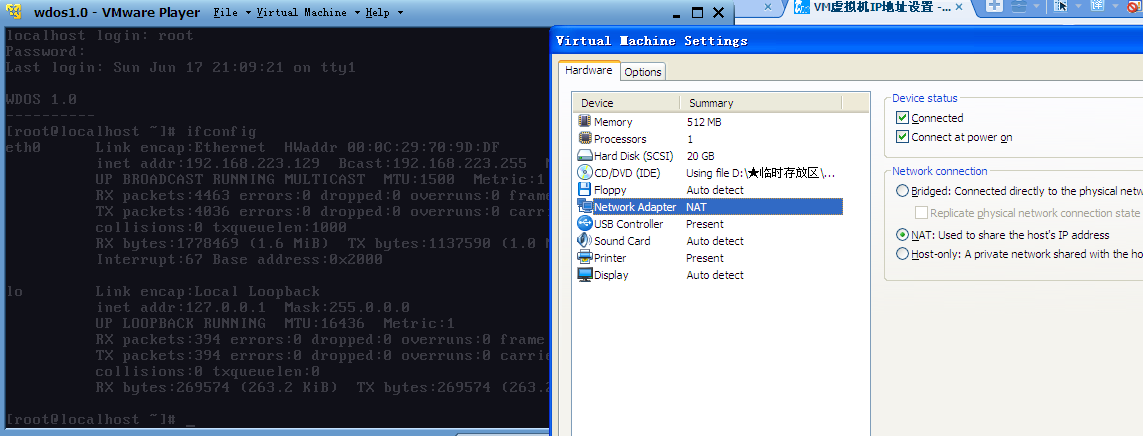The width and height of the screenshot is (1143, 436).
Task: Select NAT network connection radio button
Action: coord(903,235)
